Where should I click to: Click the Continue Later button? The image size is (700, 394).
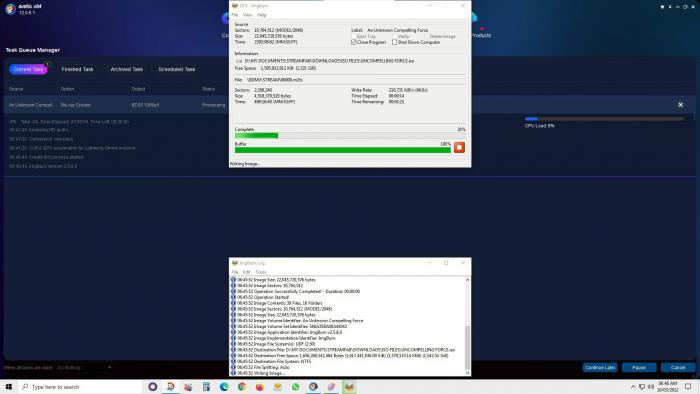[x=600, y=367]
